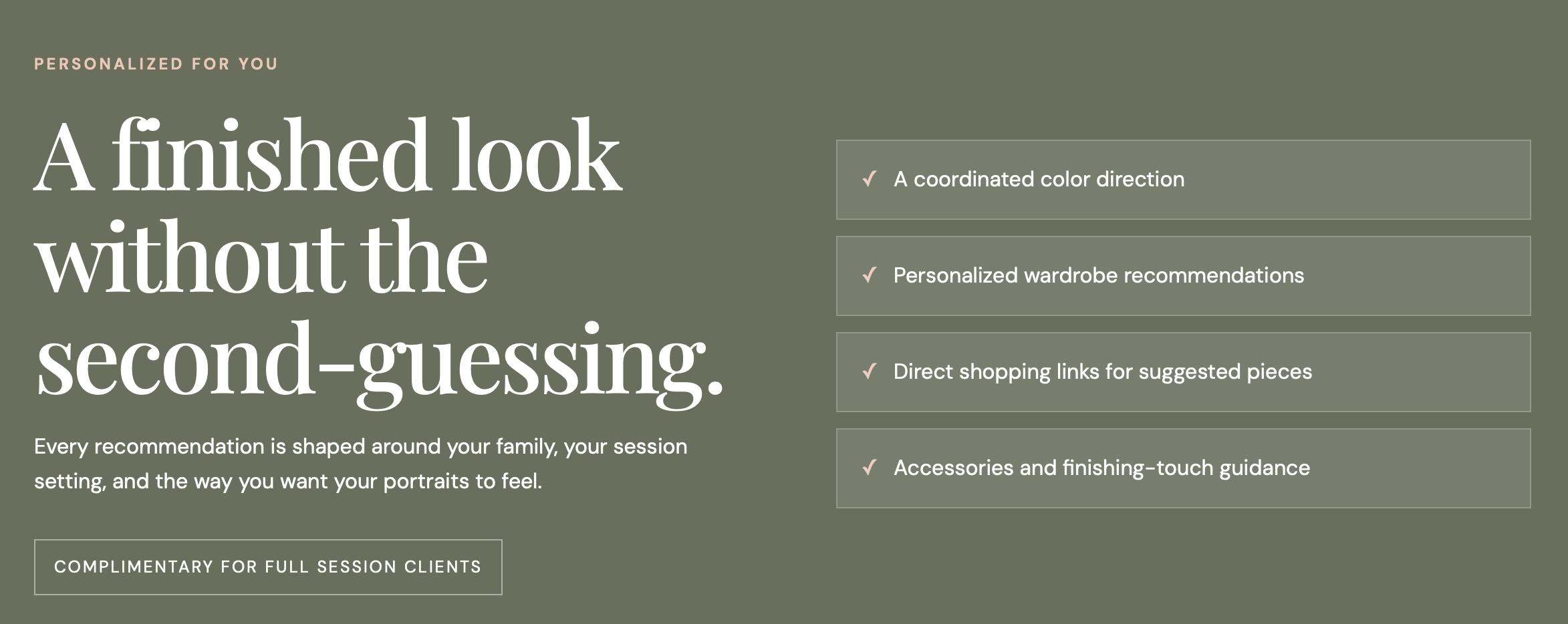Click the checkmark beside coordinated color direction
Image resolution: width=1568 pixels, height=624 pixels.
[870, 179]
